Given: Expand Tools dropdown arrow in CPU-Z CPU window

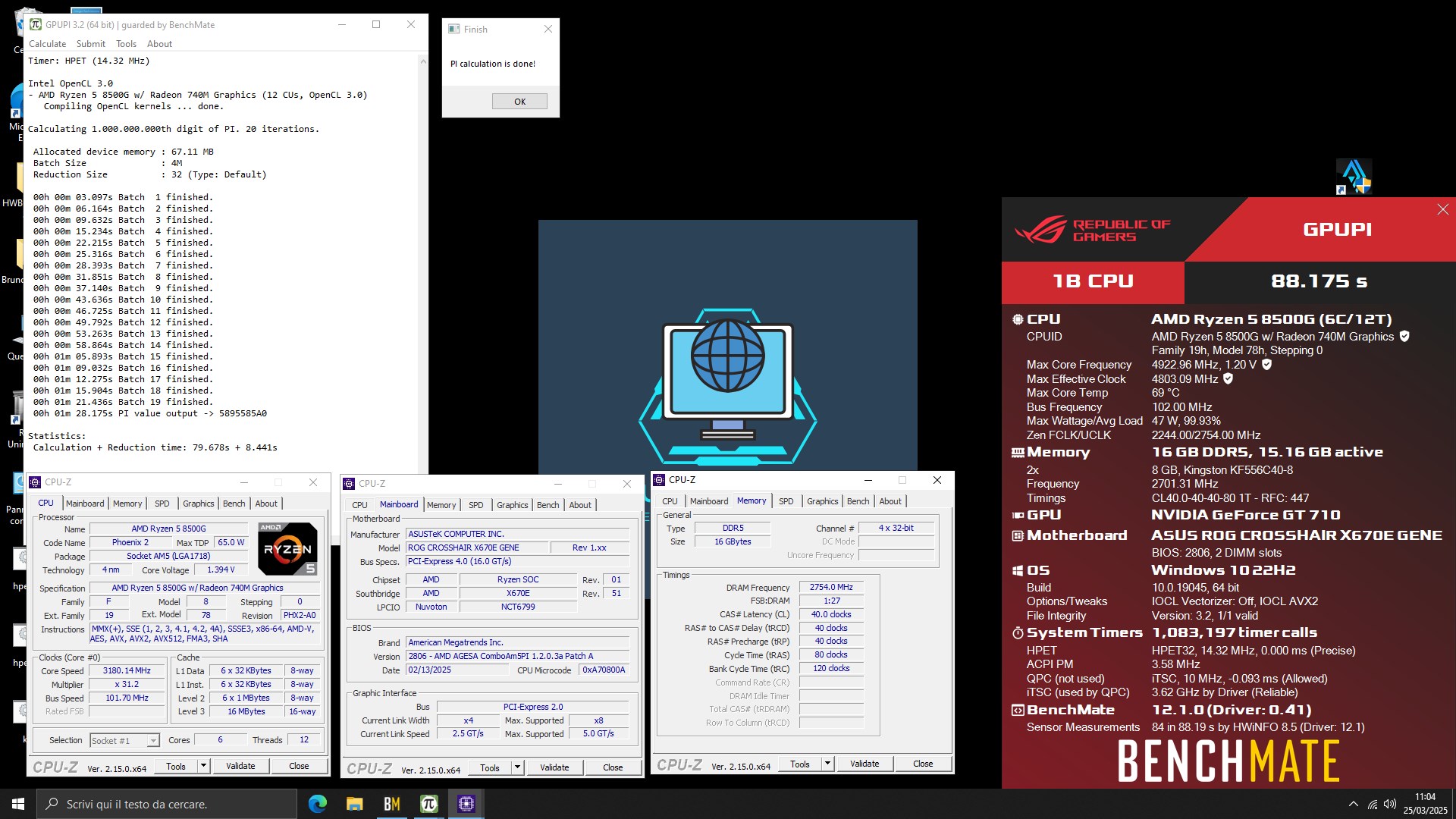Looking at the screenshot, I should [x=203, y=766].
